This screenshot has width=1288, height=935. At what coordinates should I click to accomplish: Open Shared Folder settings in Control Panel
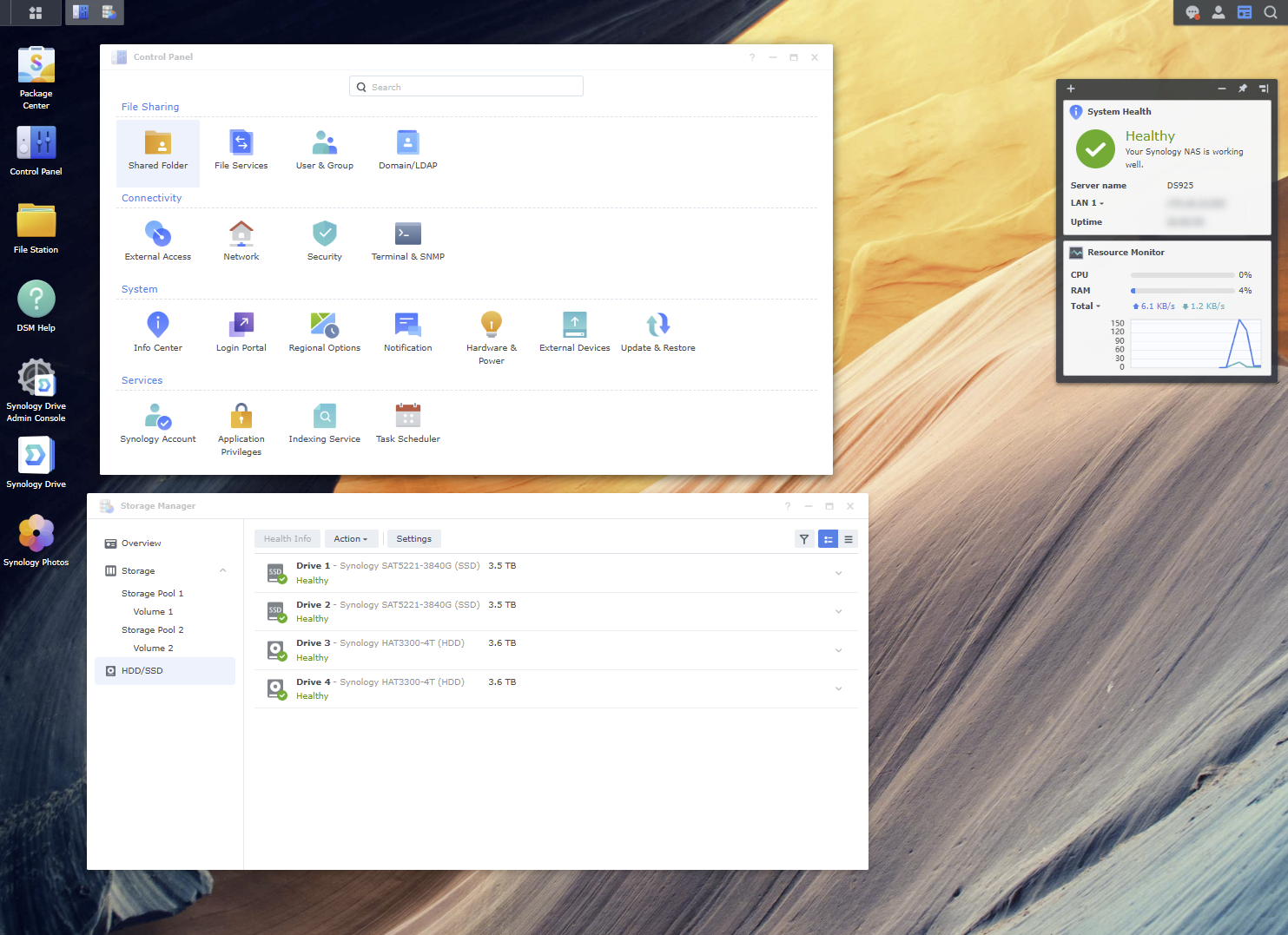click(157, 153)
